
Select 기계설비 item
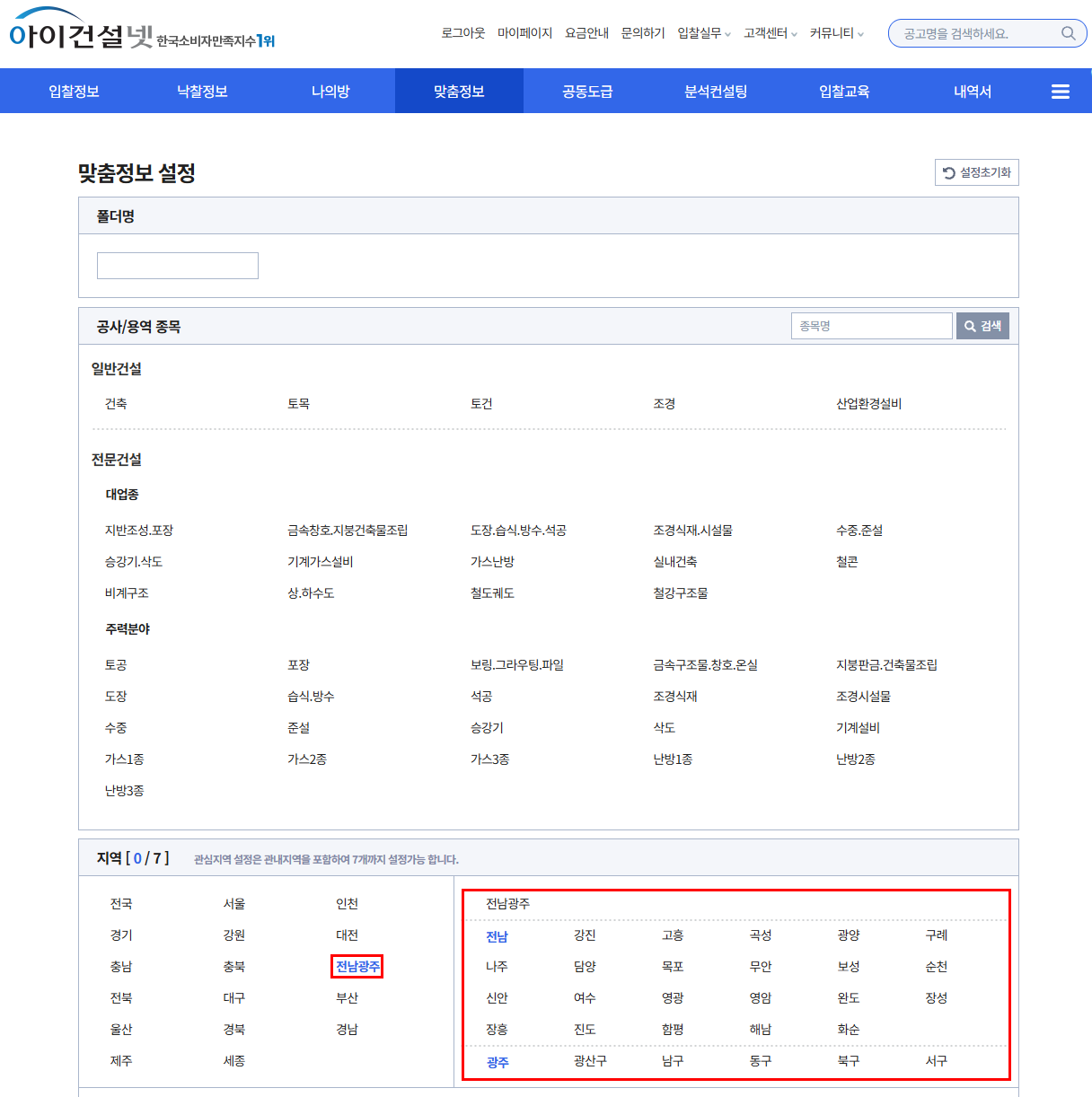tap(858, 728)
